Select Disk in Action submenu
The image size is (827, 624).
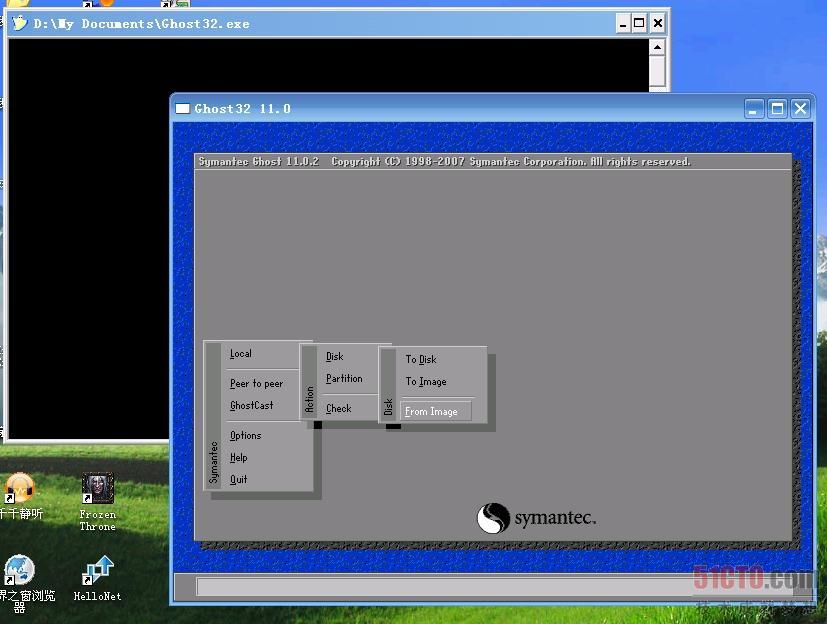(x=334, y=357)
